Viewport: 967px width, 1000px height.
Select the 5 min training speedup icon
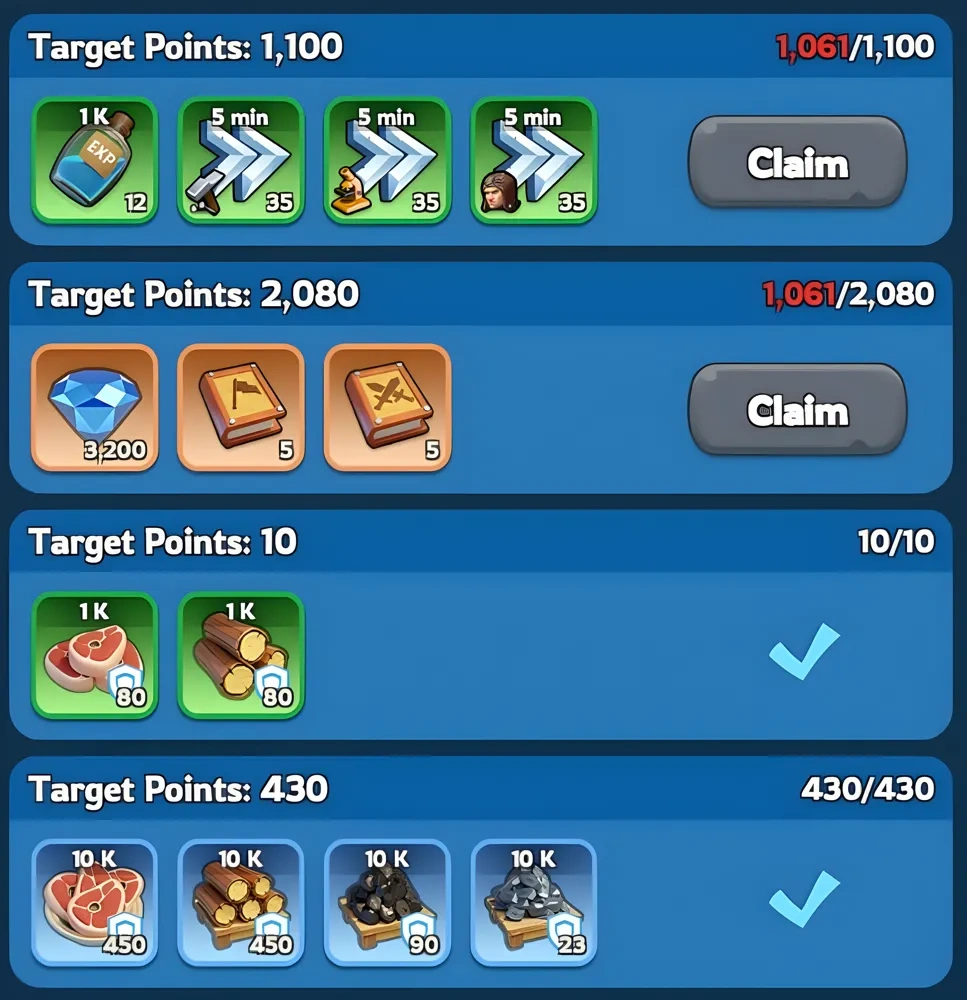534,161
